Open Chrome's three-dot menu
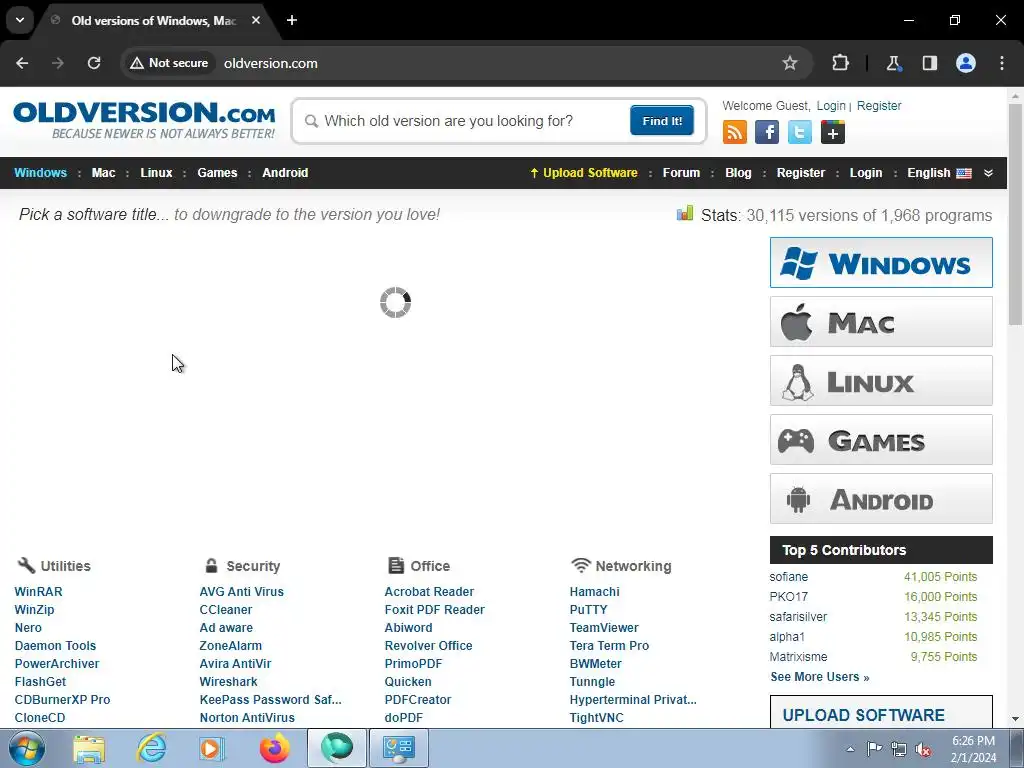The height and width of the screenshot is (768, 1024). [x=1002, y=63]
